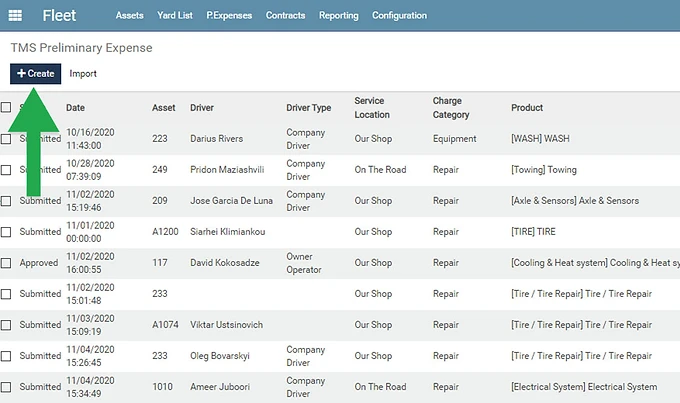
Task: Open the Siarhei Klimiankou record
Action: pos(227,232)
